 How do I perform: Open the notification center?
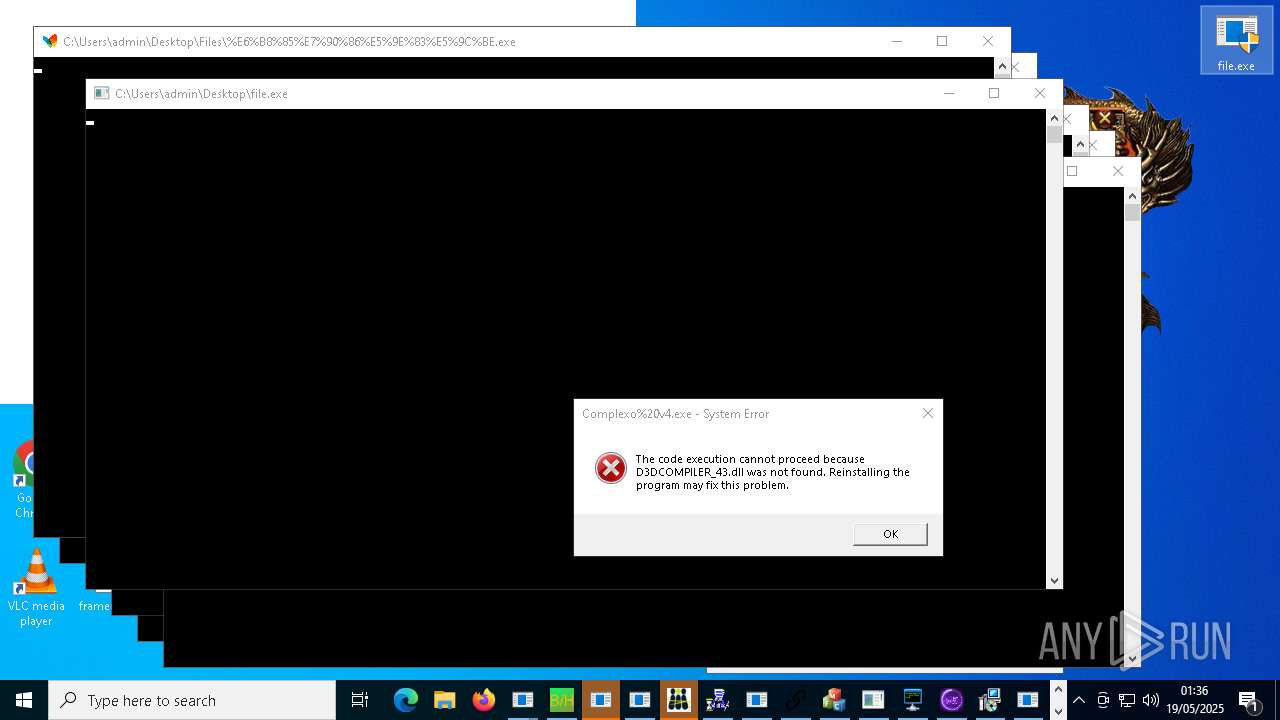click(1249, 700)
